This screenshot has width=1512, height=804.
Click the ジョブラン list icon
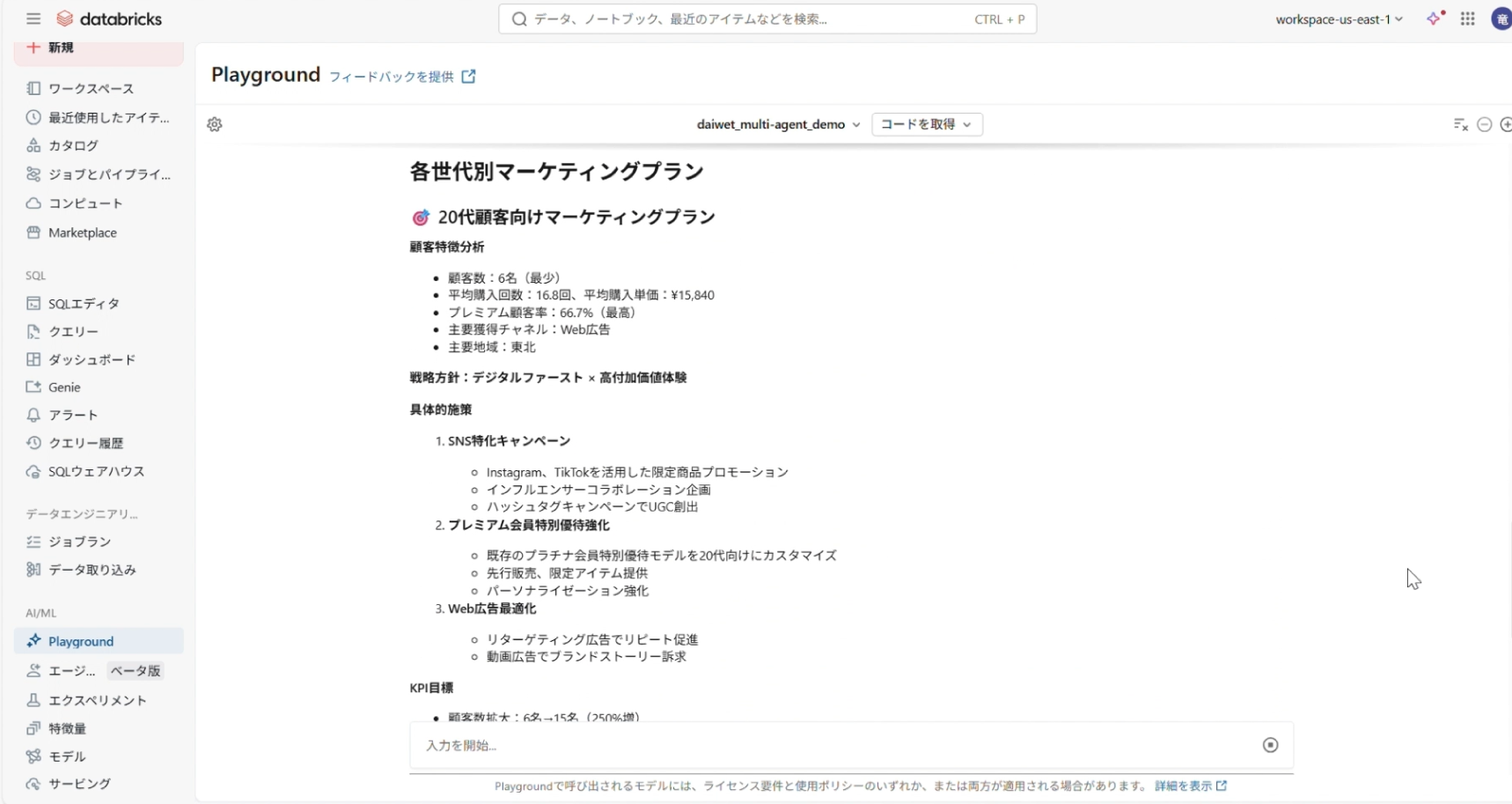pos(33,542)
